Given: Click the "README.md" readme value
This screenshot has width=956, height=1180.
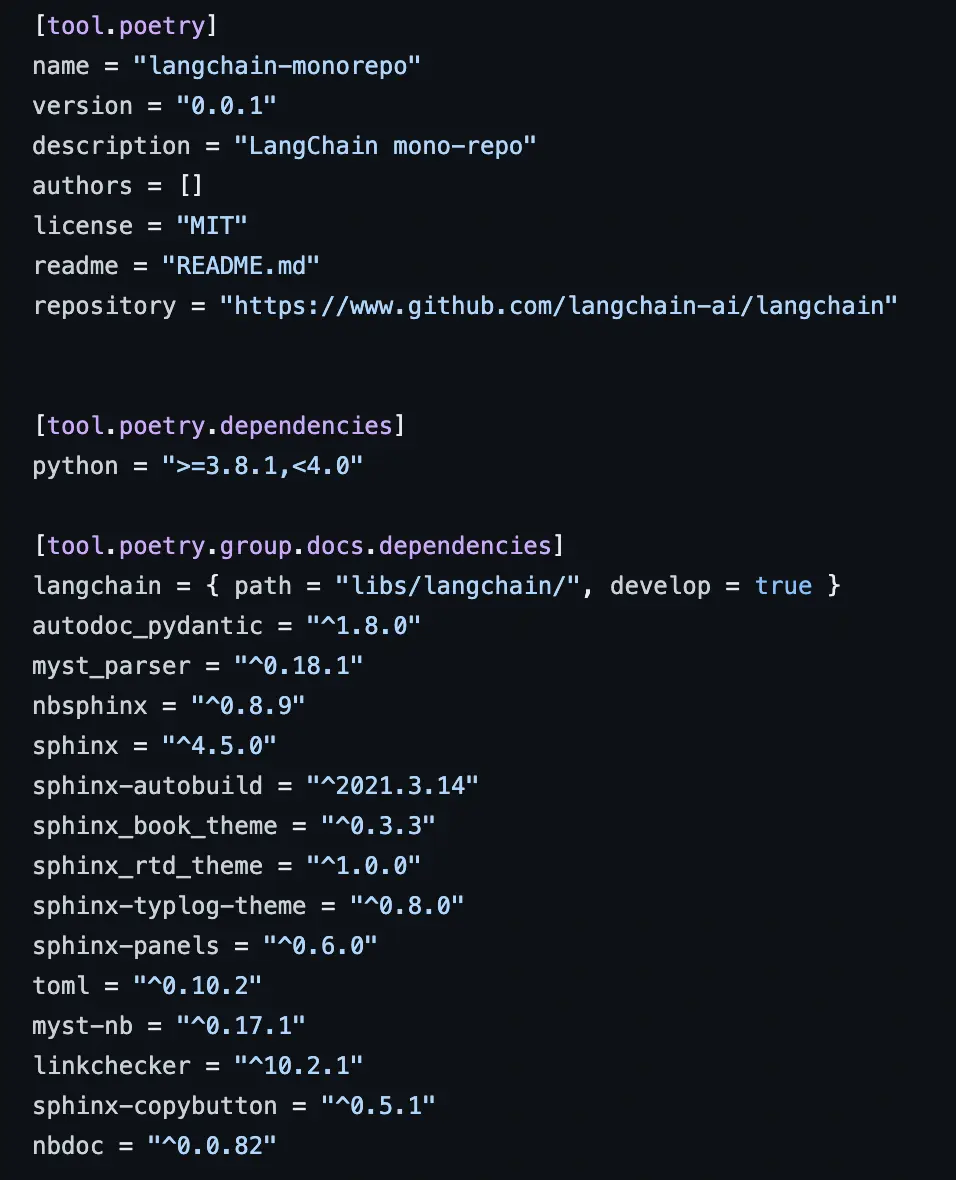Looking at the screenshot, I should coord(241,266).
